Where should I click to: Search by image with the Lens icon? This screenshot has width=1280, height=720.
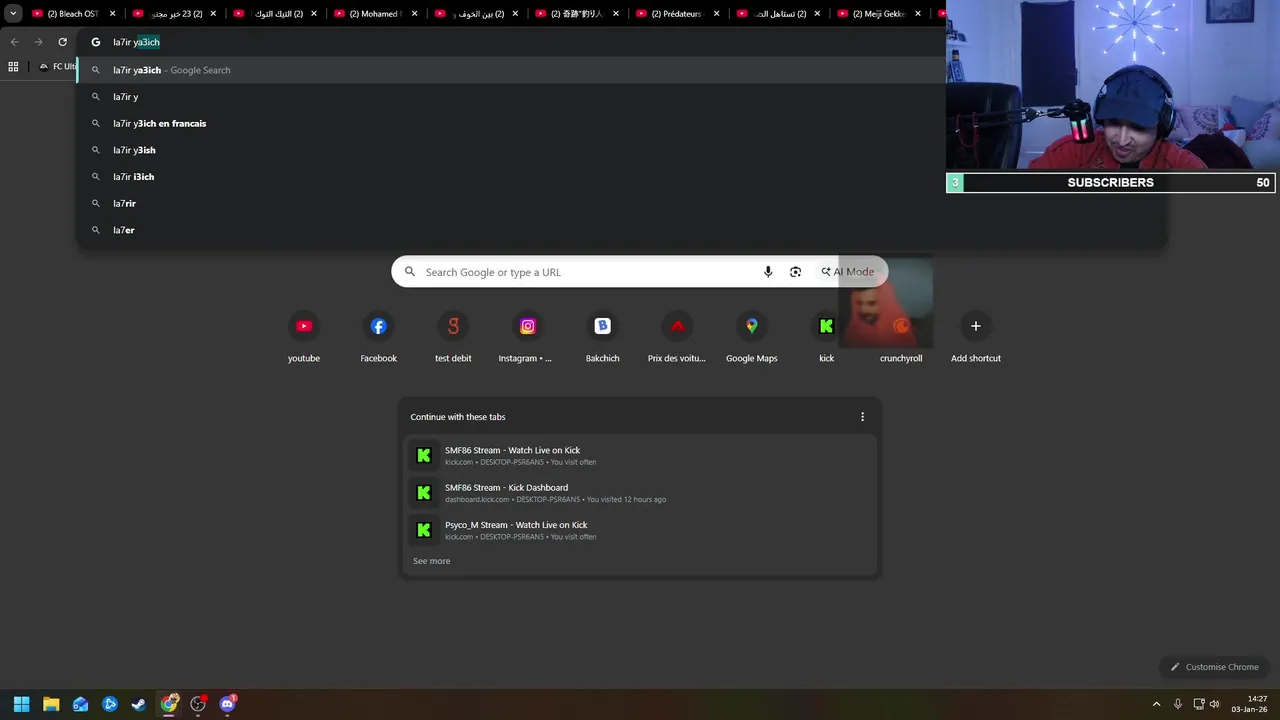[795, 272]
